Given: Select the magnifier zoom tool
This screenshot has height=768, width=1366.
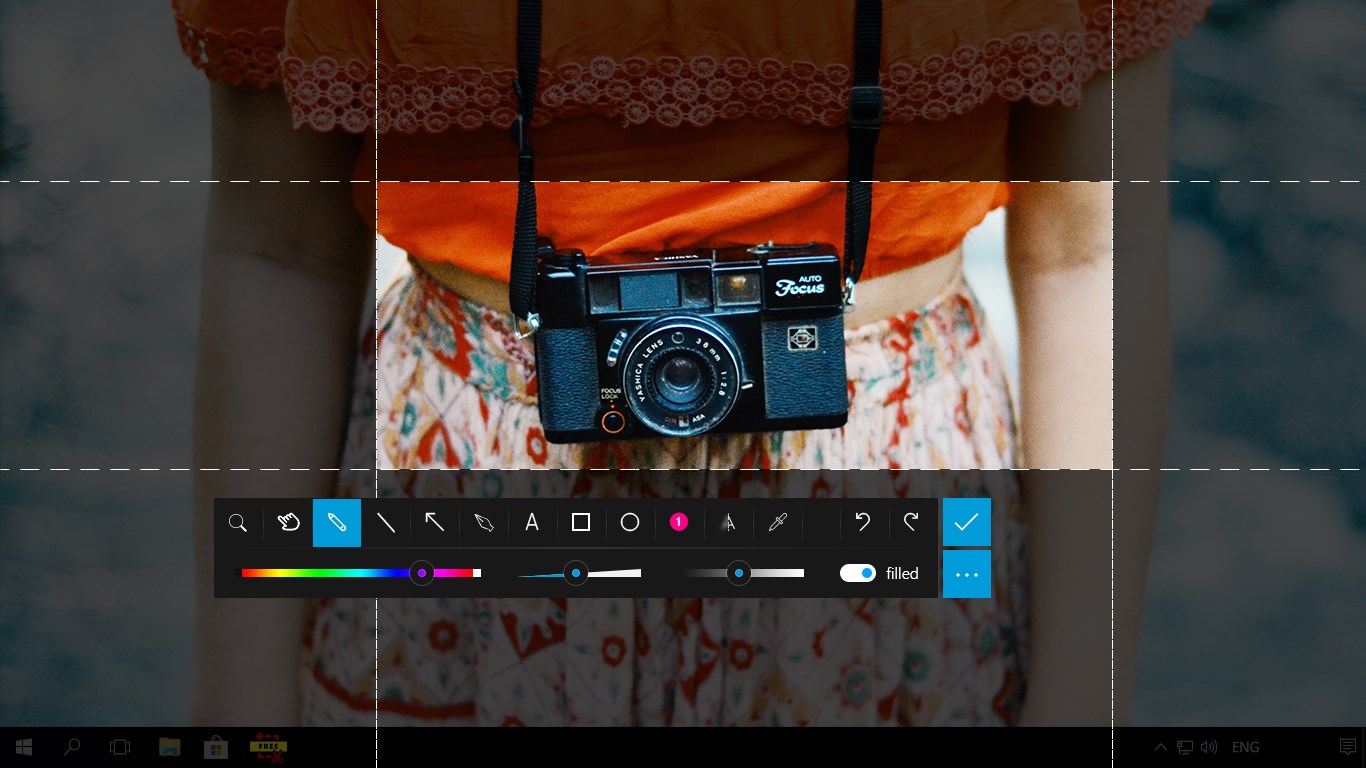Looking at the screenshot, I should [x=238, y=523].
